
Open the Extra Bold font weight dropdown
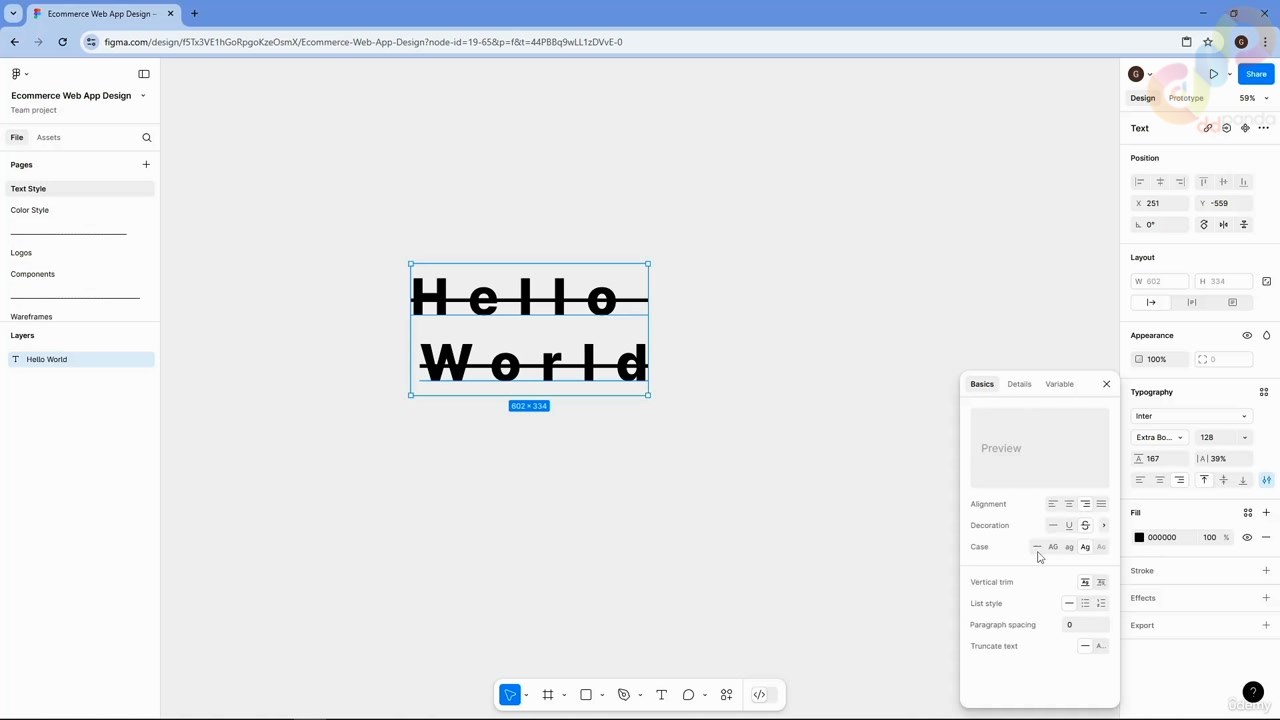click(1159, 438)
